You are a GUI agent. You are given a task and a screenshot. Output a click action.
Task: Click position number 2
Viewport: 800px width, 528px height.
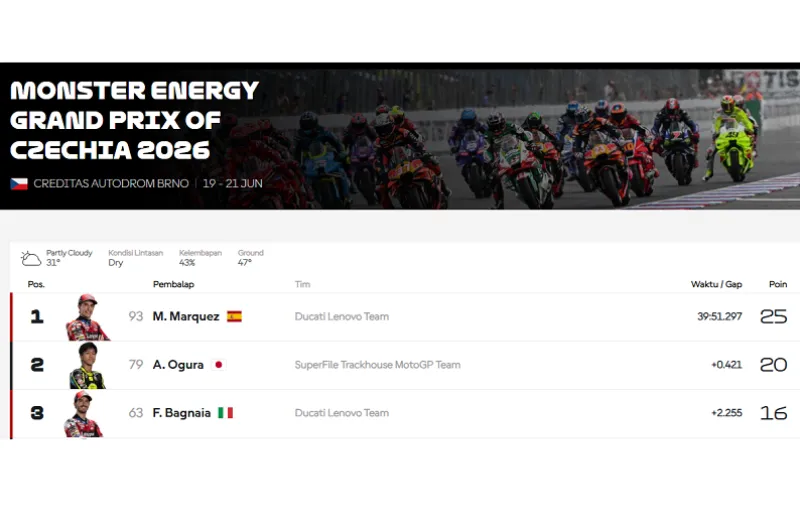click(x=37, y=365)
